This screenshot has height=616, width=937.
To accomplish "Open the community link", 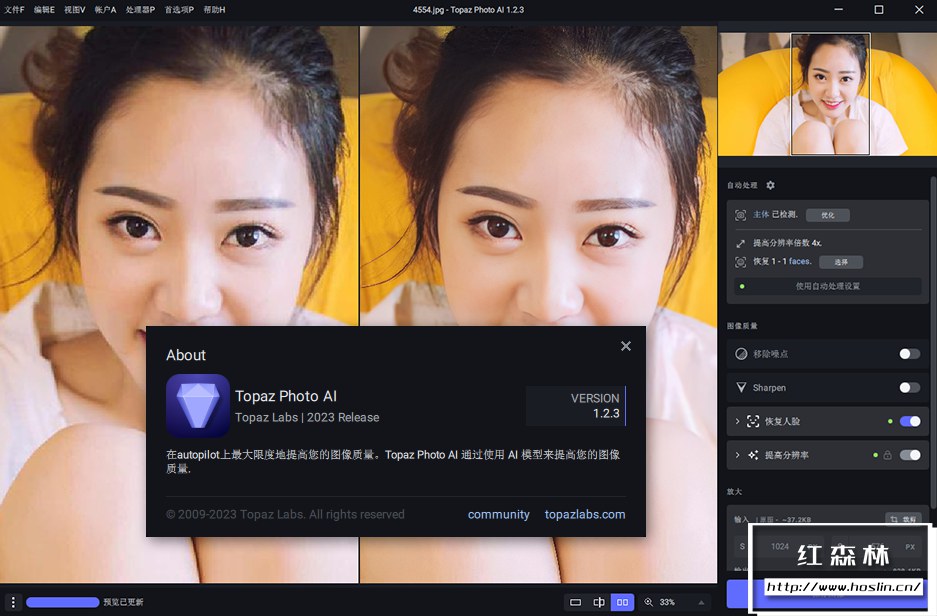I will 498,514.
